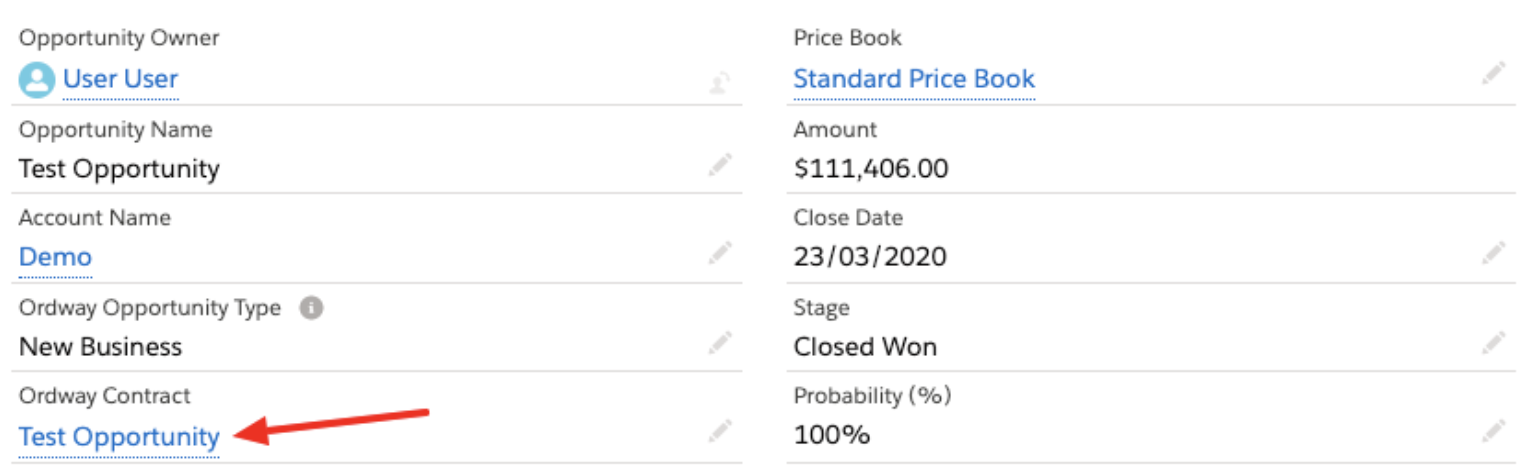Open the User User owner link
This screenshot has height=475, width=1535.
tap(121, 79)
